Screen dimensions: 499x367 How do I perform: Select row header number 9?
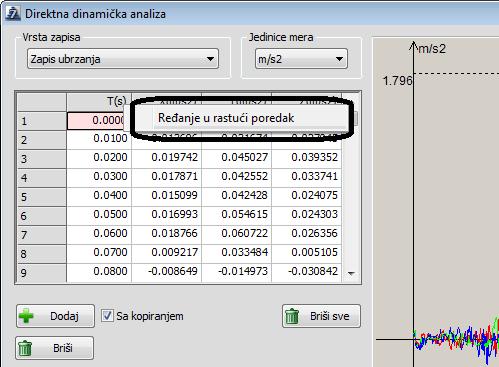point(42,273)
